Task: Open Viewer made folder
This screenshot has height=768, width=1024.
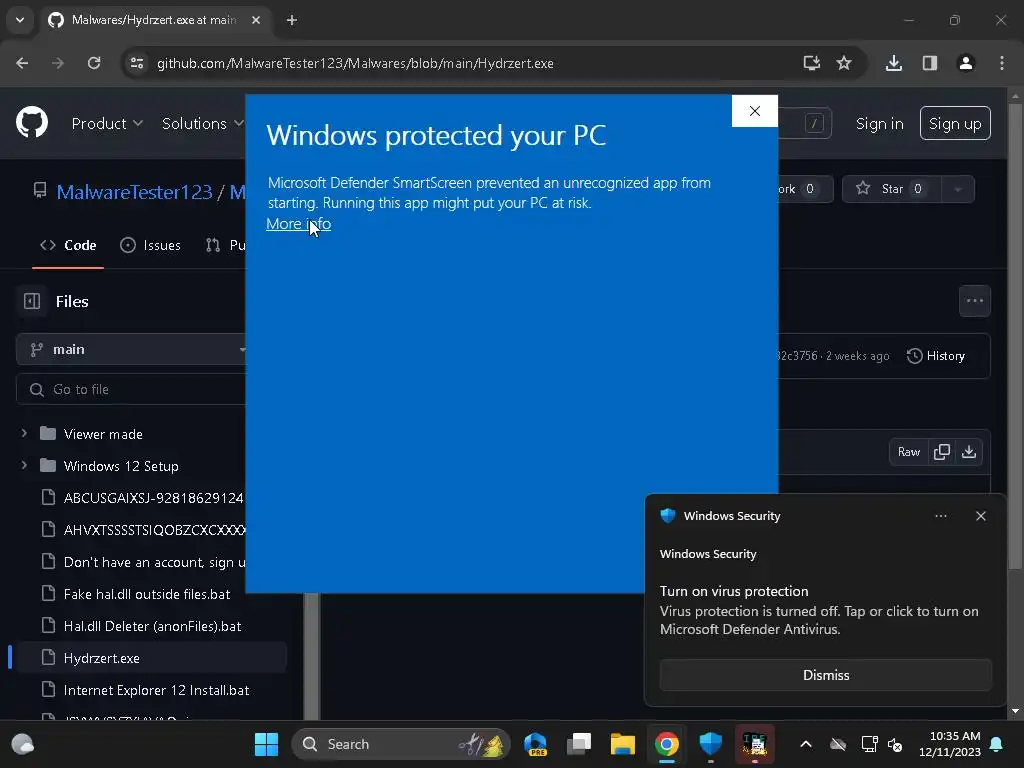Action: tap(103, 434)
